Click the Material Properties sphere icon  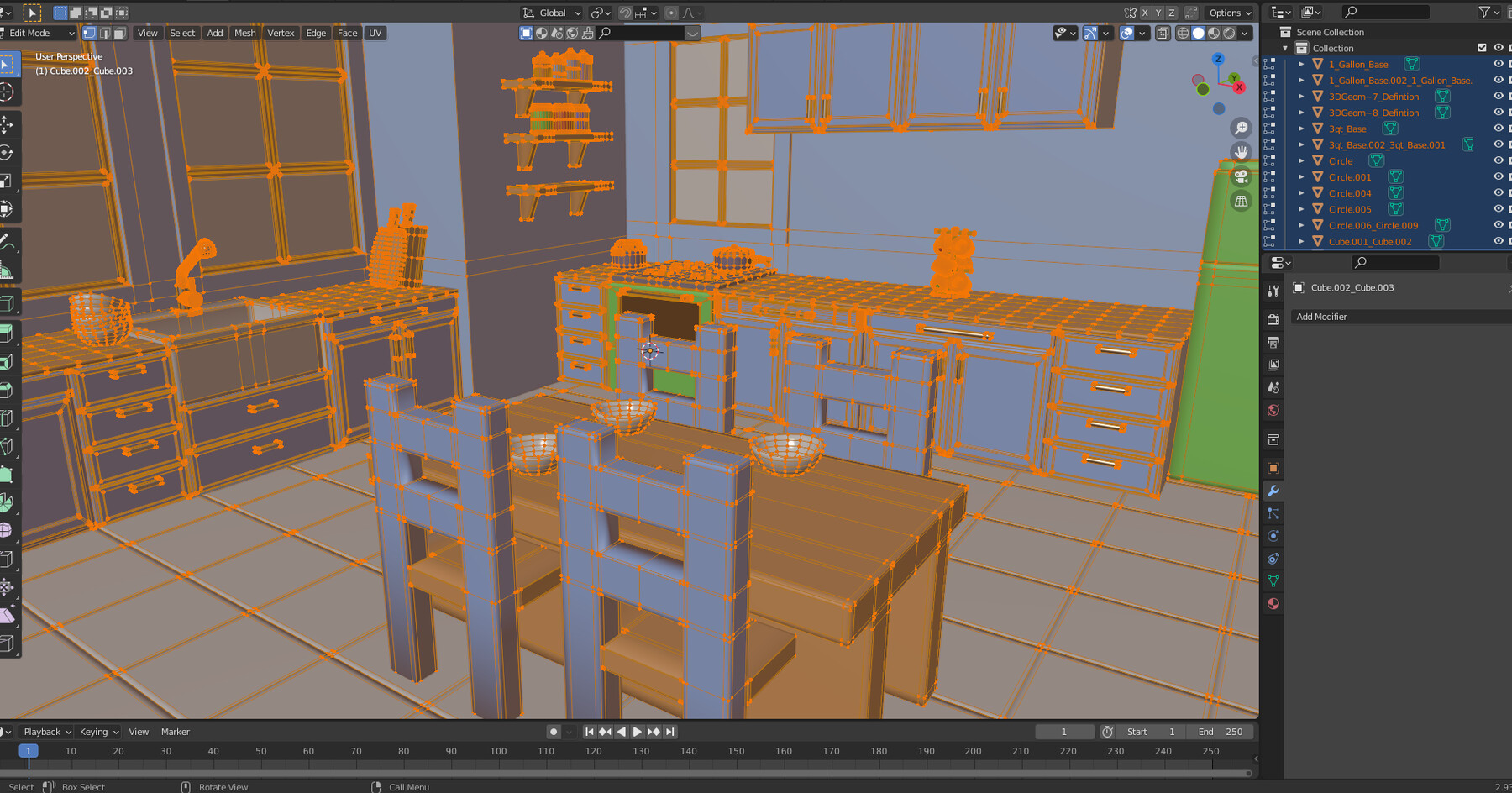click(1273, 603)
